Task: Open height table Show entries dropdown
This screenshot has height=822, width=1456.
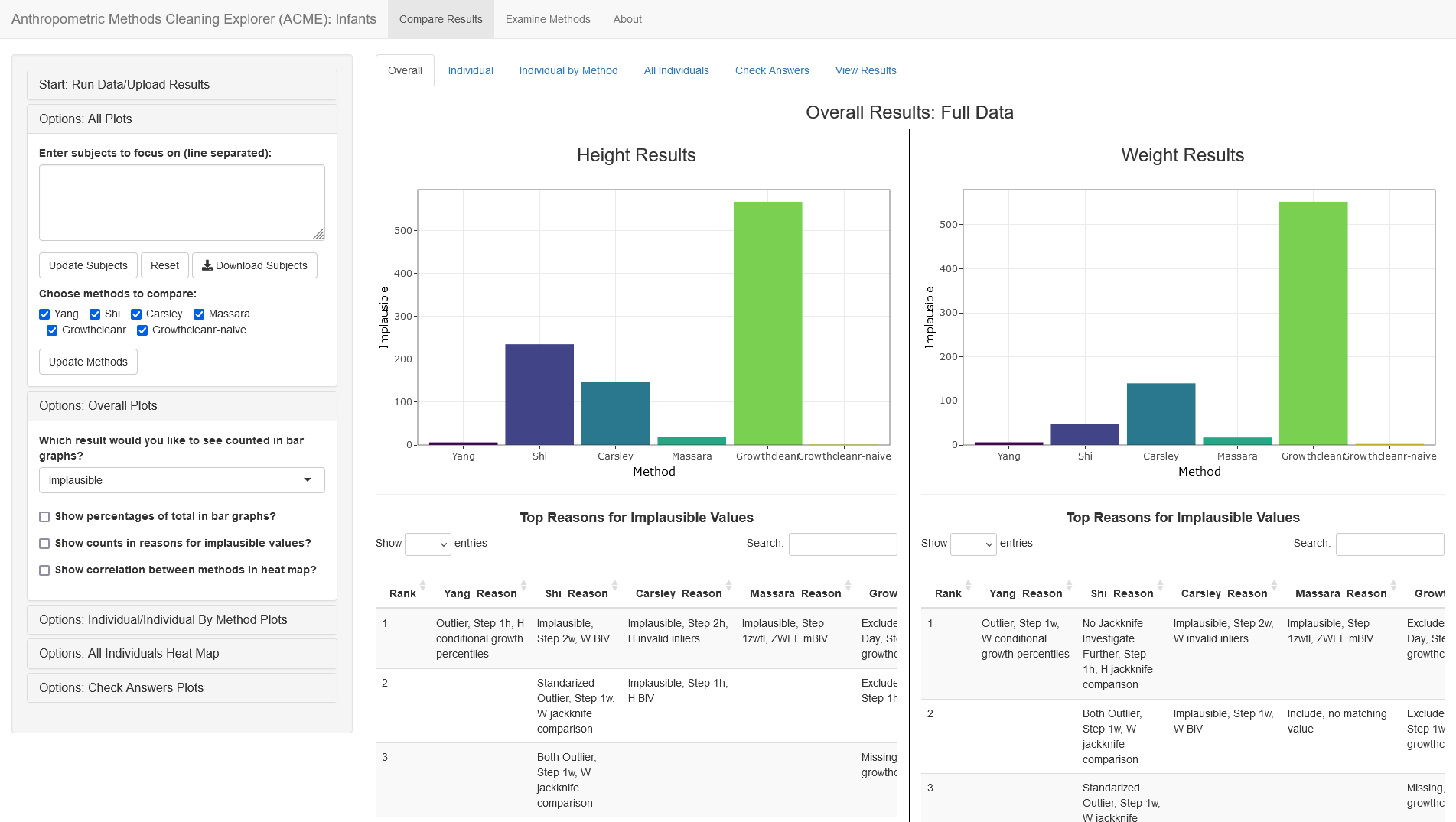Action: point(428,544)
